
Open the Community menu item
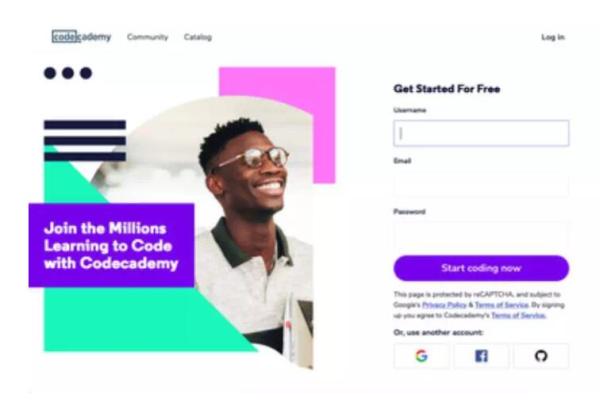pos(147,37)
